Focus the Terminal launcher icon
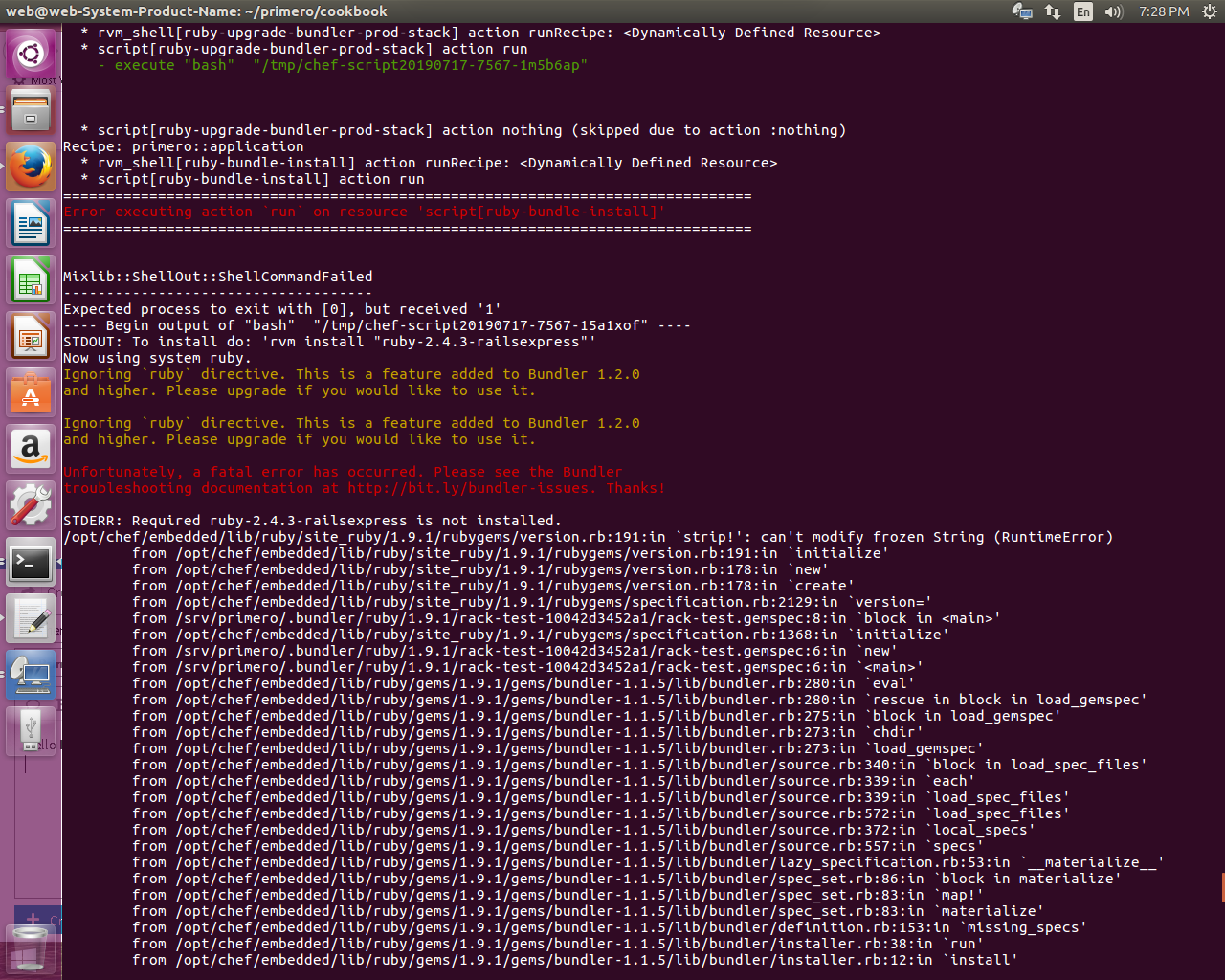Screen dimensions: 1225x980 tap(31, 563)
